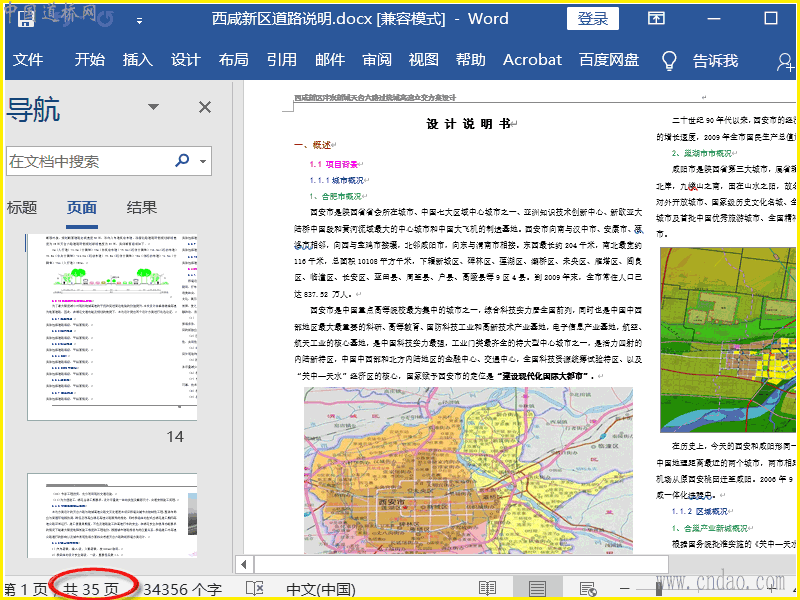
Task: Expand the search options dropdown arrow
Action: (x=203, y=161)
